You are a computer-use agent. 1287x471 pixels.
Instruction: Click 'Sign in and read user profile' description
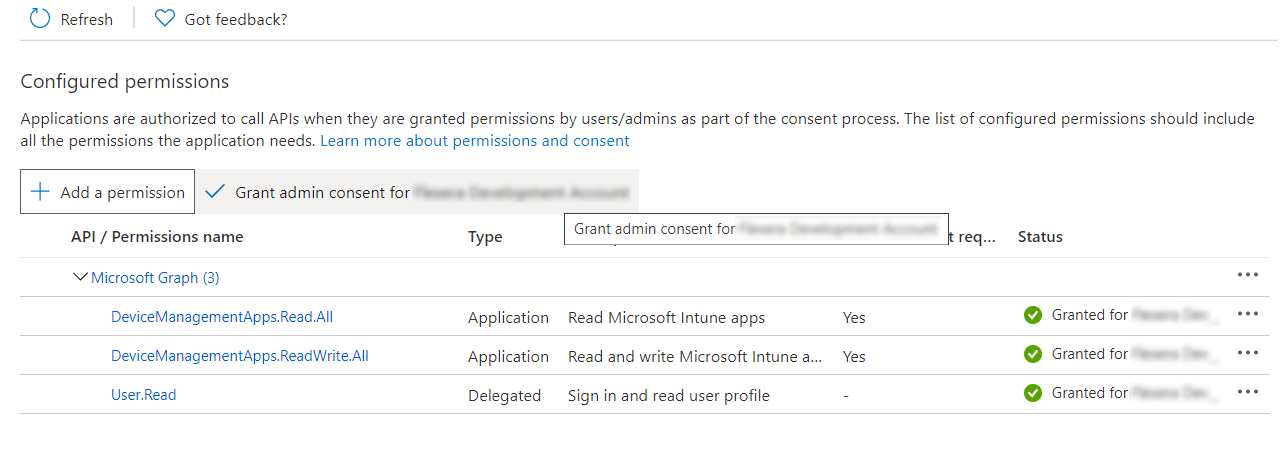click(x=669, y=396)
